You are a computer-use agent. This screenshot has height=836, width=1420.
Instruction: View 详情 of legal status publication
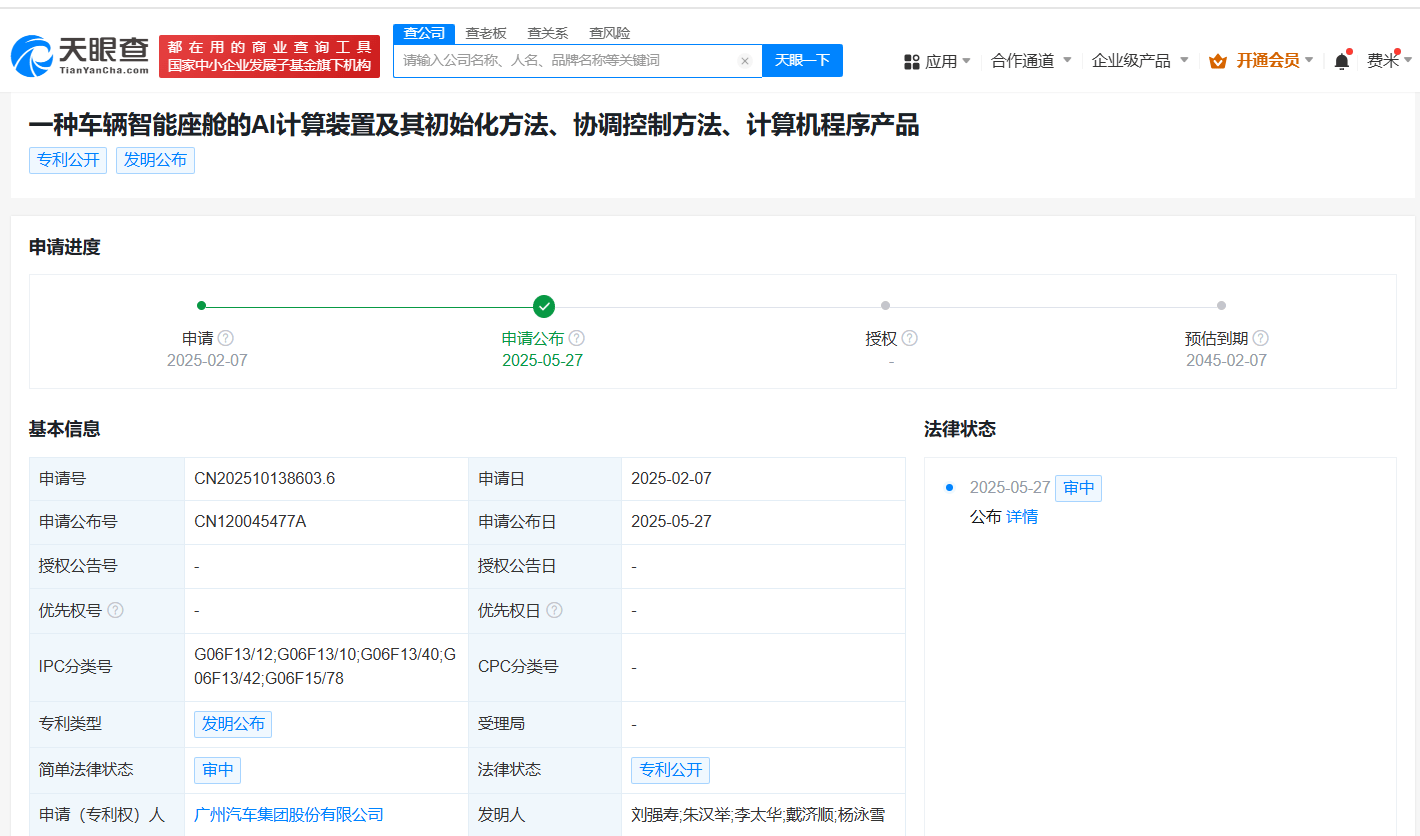point(1022,517)
